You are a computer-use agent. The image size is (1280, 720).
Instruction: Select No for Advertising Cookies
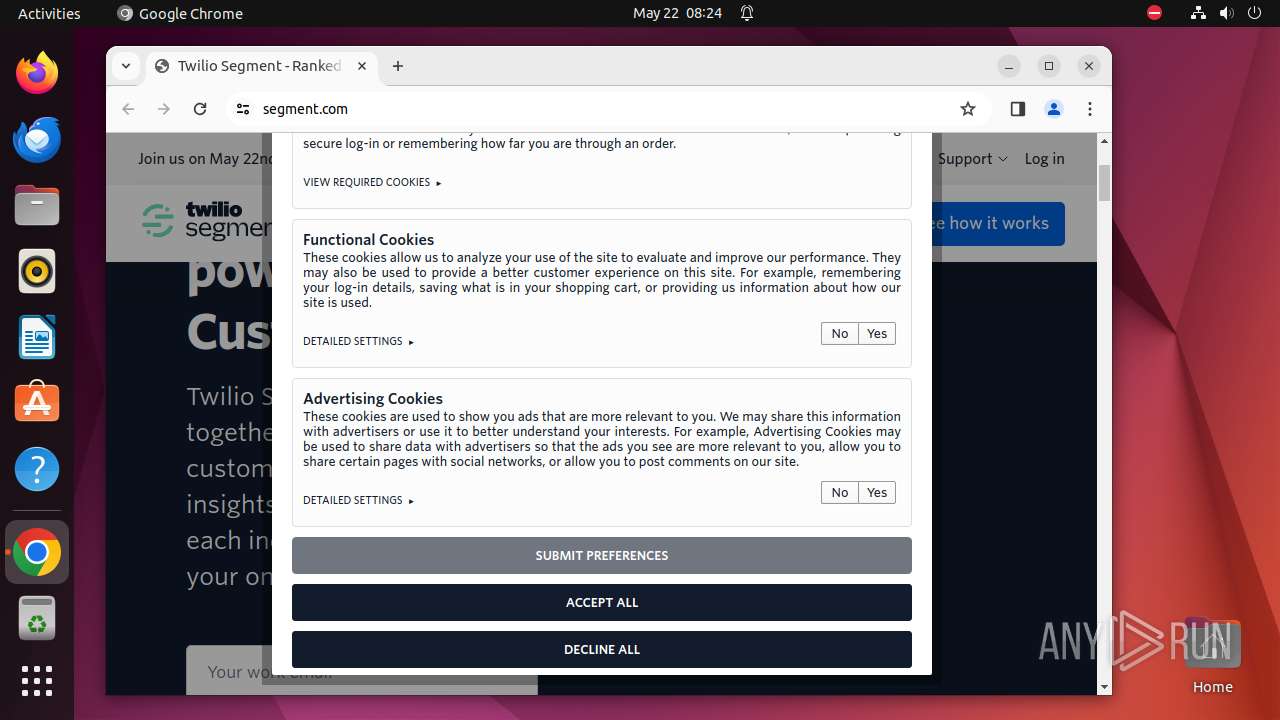pos(840,493)
